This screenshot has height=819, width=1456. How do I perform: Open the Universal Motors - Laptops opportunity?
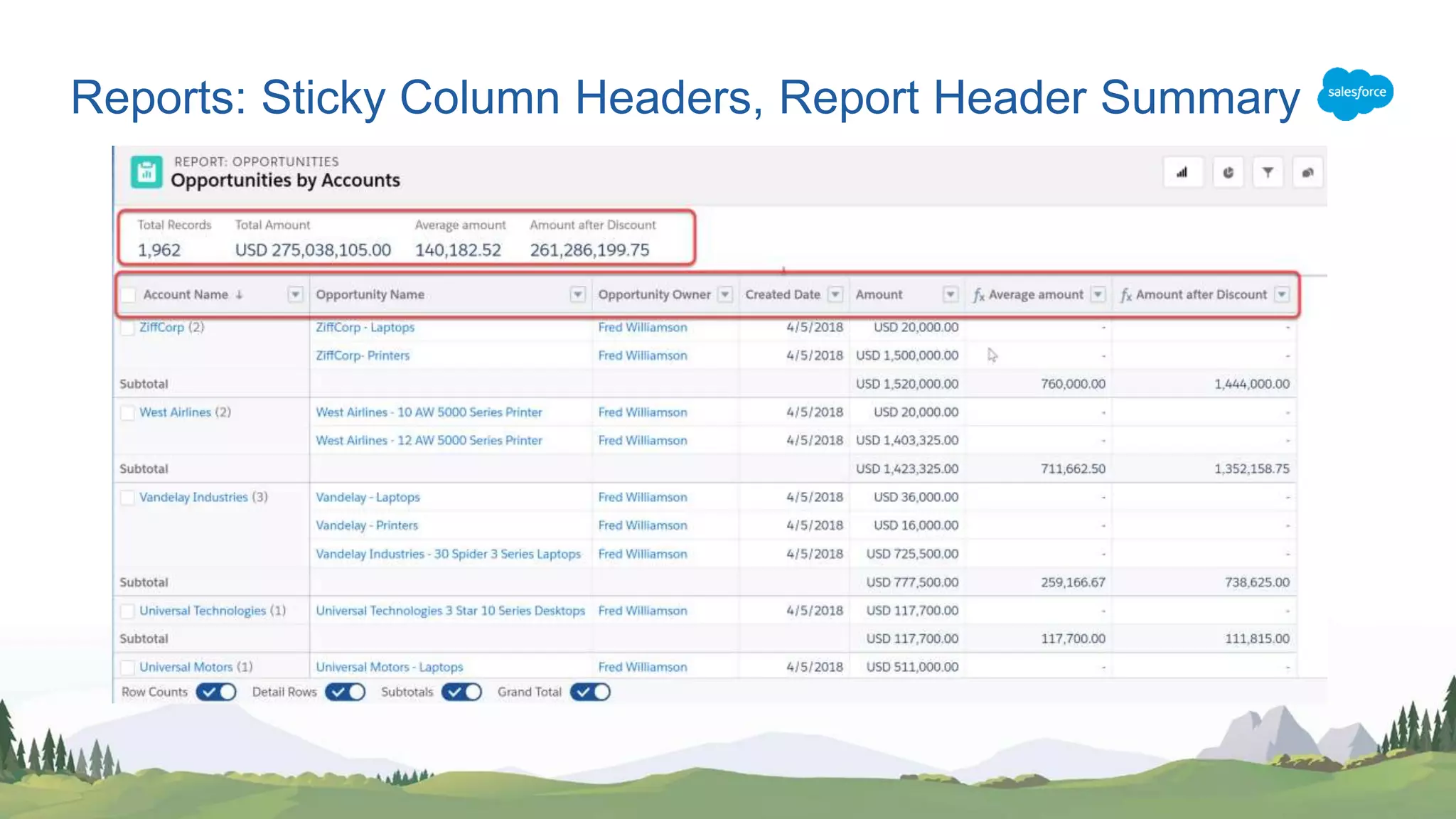(x=389, y=667)
